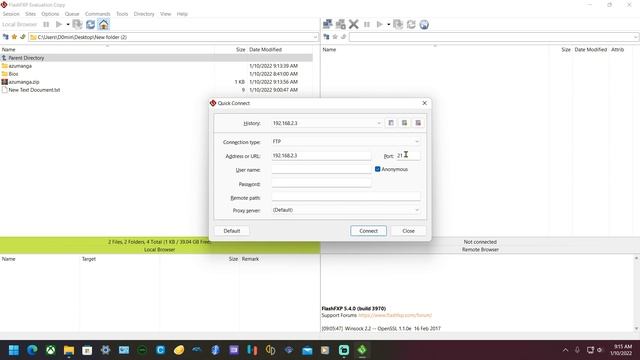Click the Password field
The width and height of the screenshot is (640, 360).
pyautogui.click(x=321, y=184)
